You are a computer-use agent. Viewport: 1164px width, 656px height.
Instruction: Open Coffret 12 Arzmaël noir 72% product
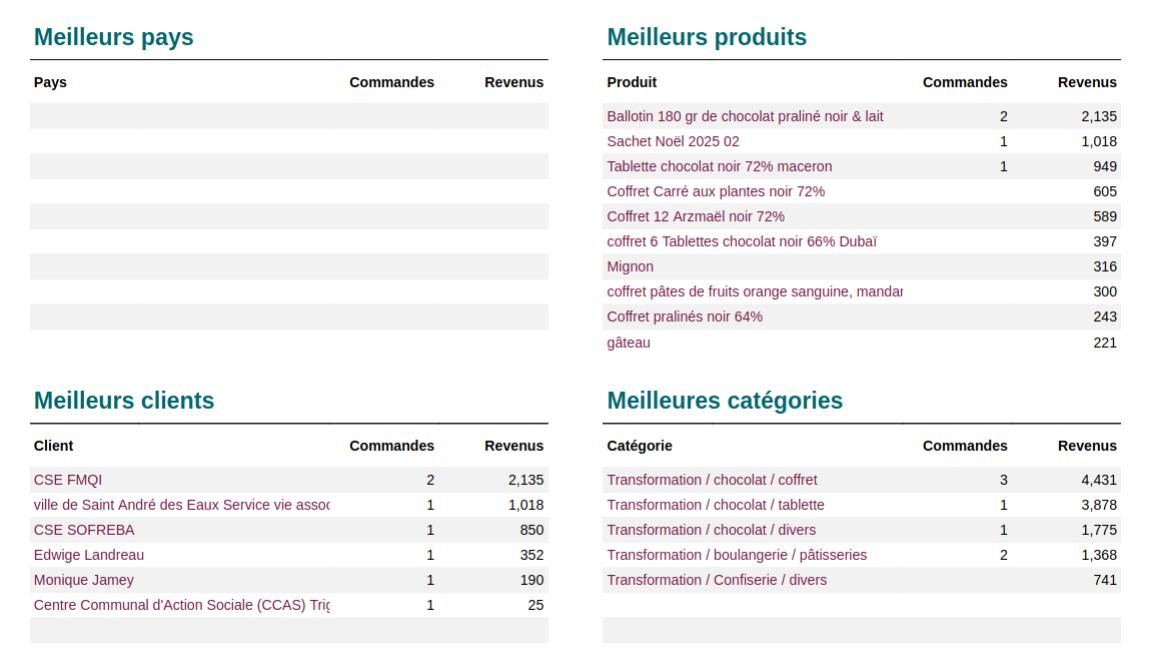[x=695, y=217]
